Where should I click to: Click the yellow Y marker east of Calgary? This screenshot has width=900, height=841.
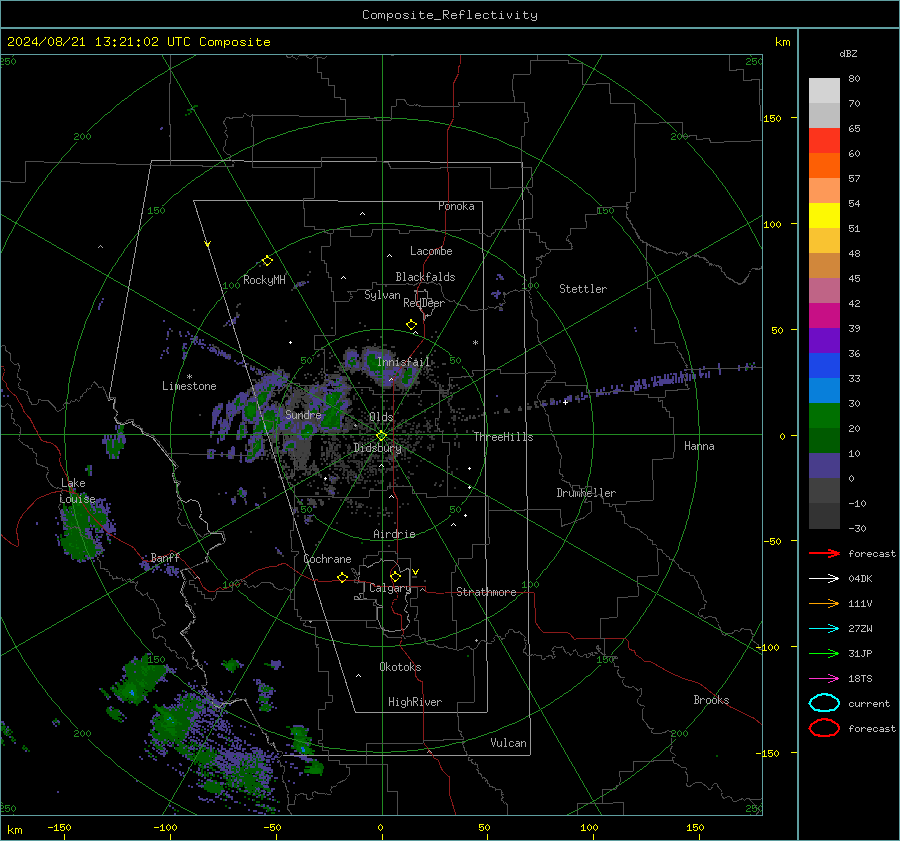pyautogui.click(x=416, y=572)
